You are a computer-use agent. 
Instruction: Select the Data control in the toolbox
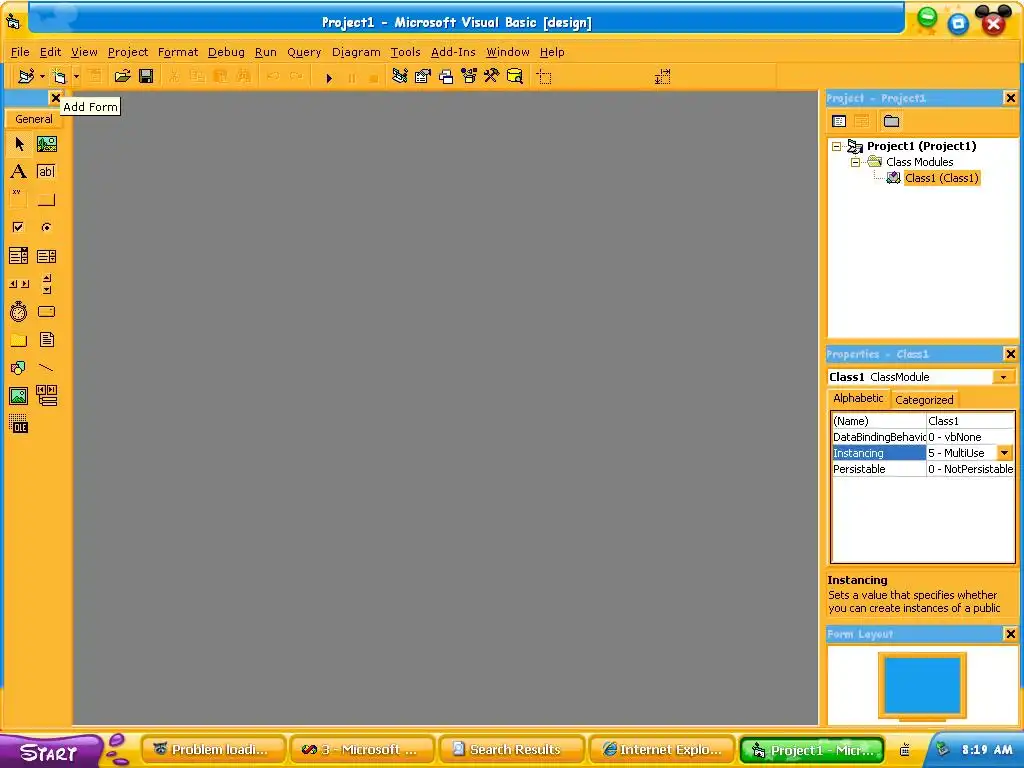click(x=46, y=396)
